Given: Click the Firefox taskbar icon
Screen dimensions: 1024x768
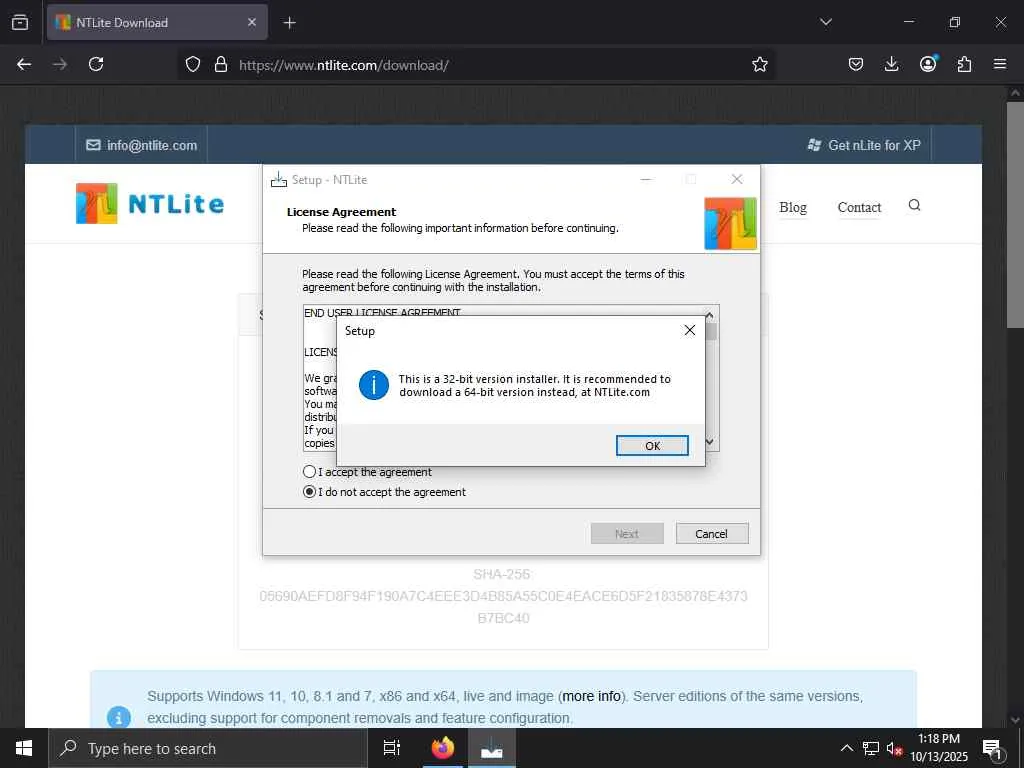Looking at the screenshot, I should 443,748.
